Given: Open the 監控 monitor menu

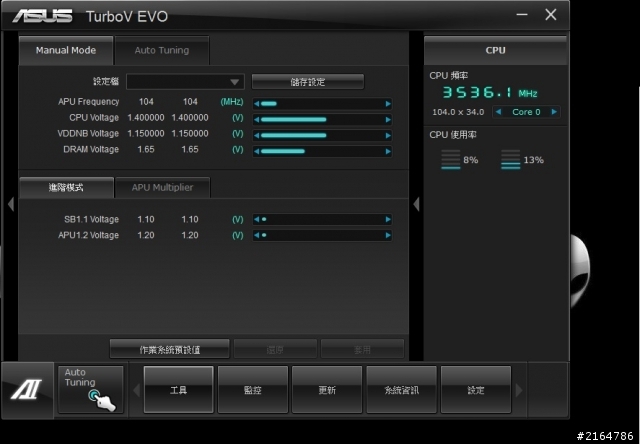Looking at the screenshot, I should 253,390.
